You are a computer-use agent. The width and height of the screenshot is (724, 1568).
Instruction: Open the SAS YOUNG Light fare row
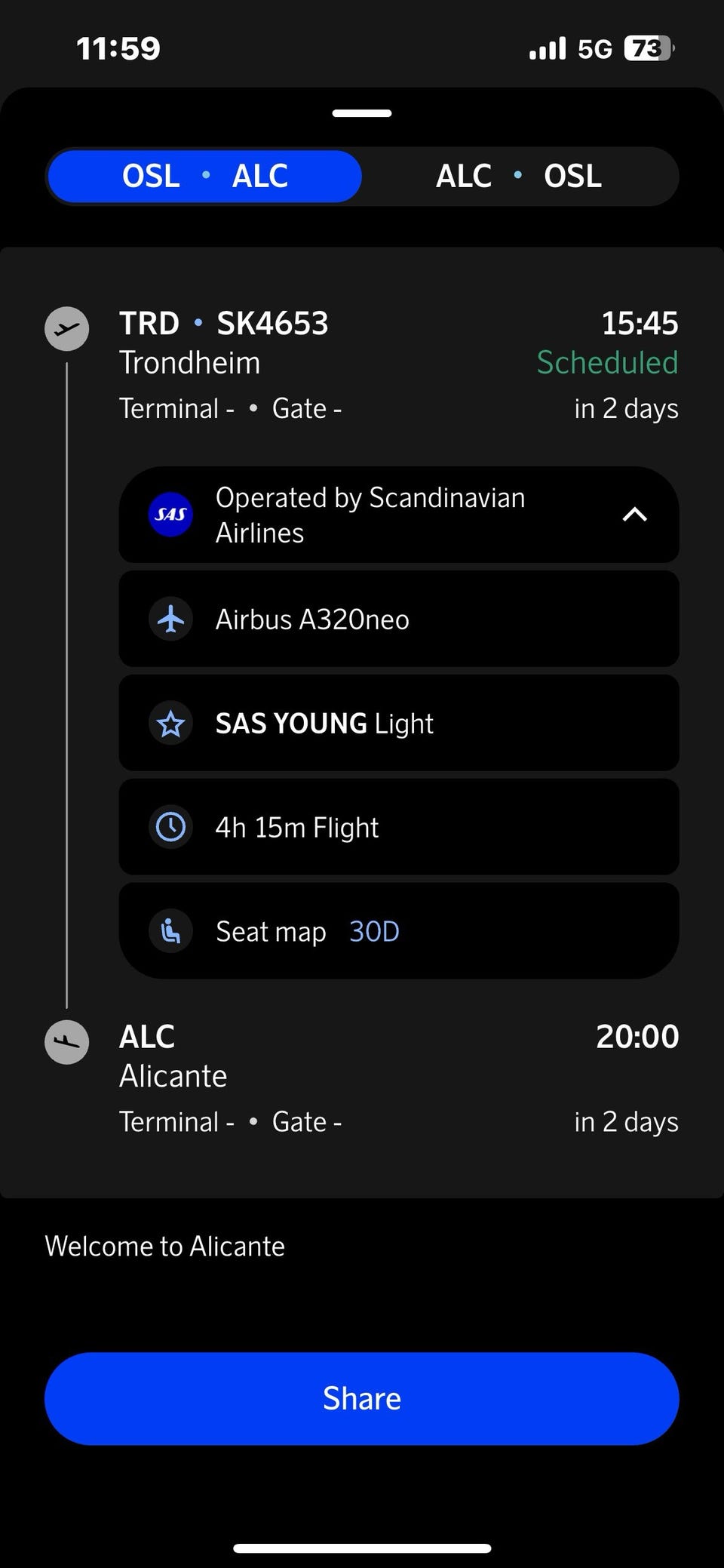click(399, 723)
